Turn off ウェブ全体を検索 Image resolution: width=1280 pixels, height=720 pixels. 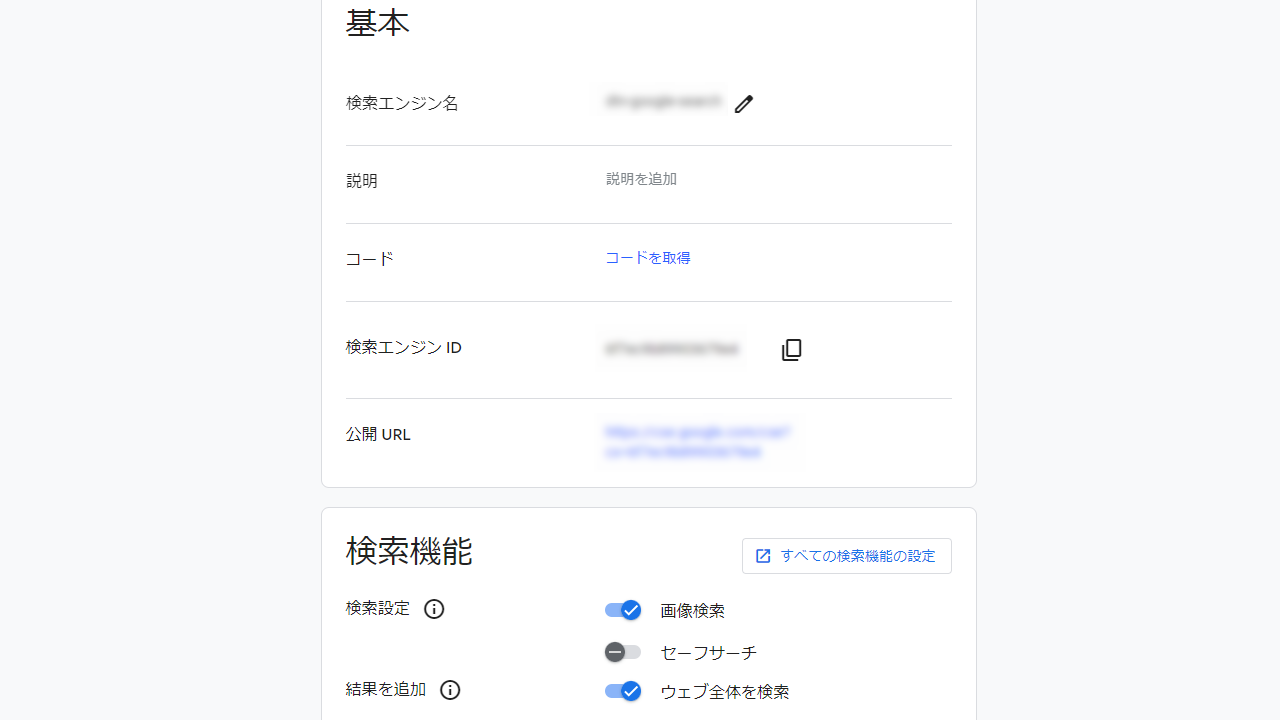point(622,691)
